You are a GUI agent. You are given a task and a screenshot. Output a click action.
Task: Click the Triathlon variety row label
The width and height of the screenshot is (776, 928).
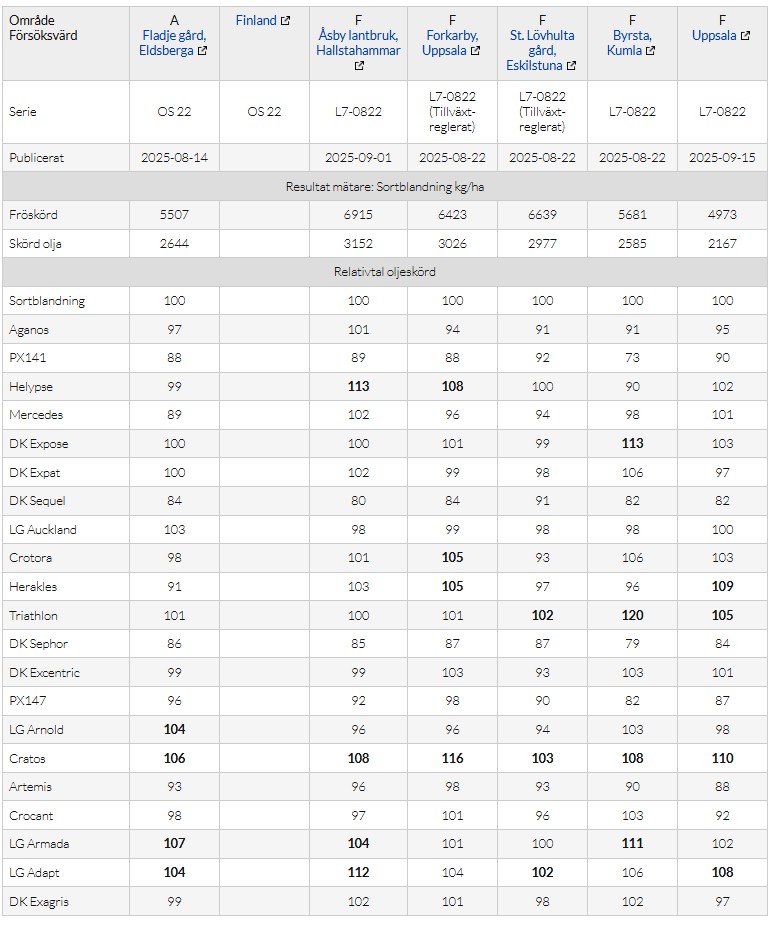pos(34,616)
